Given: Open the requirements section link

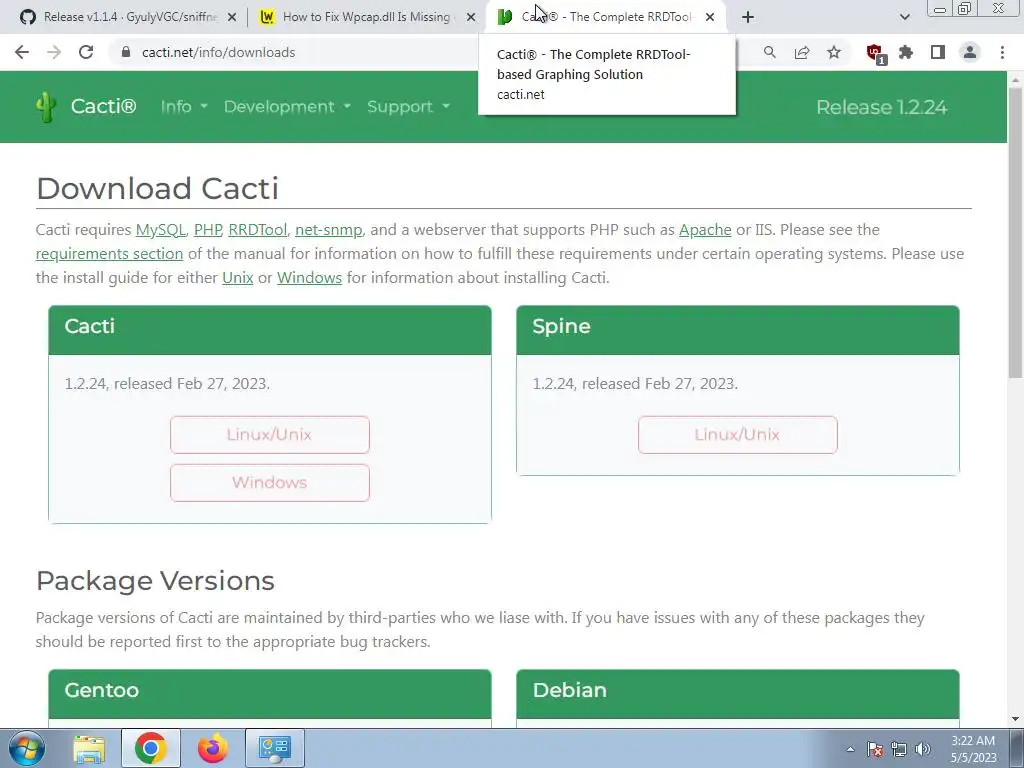Looking at the screenshot, I should [x=109, y=254].
